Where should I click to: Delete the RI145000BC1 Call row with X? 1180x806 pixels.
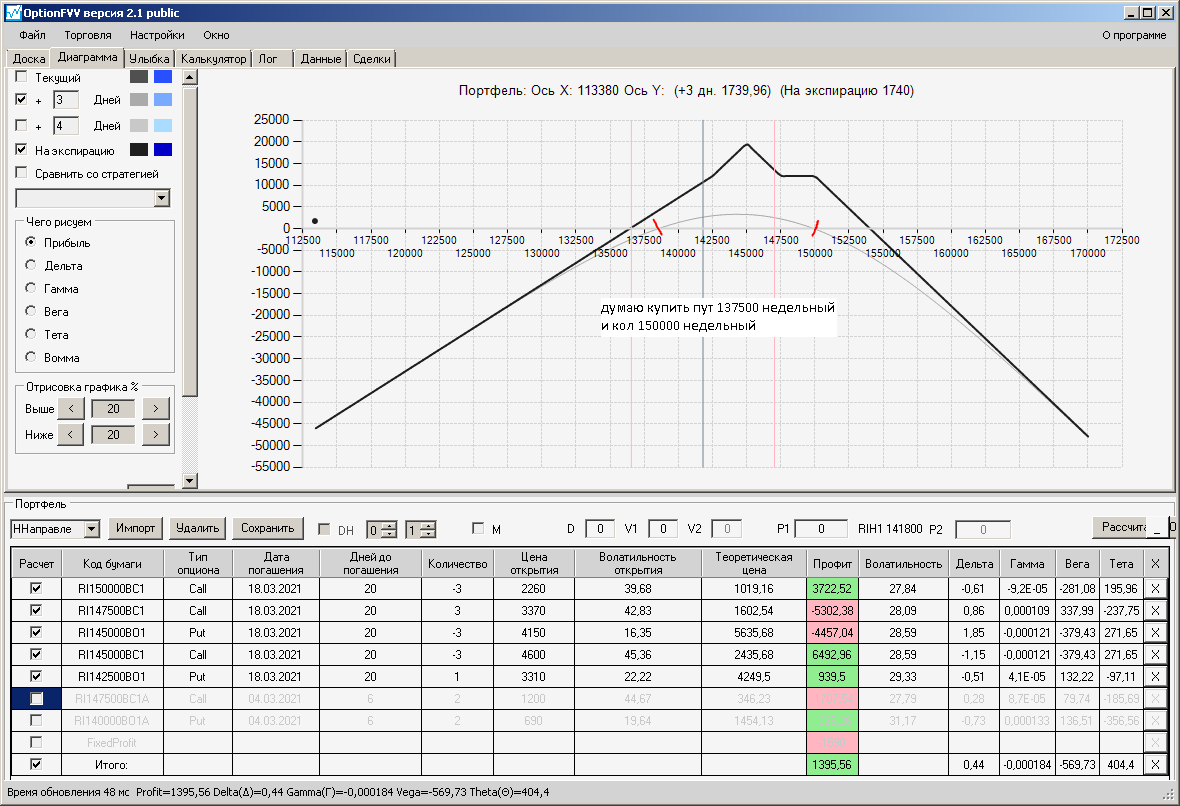tap(1155, 655)
